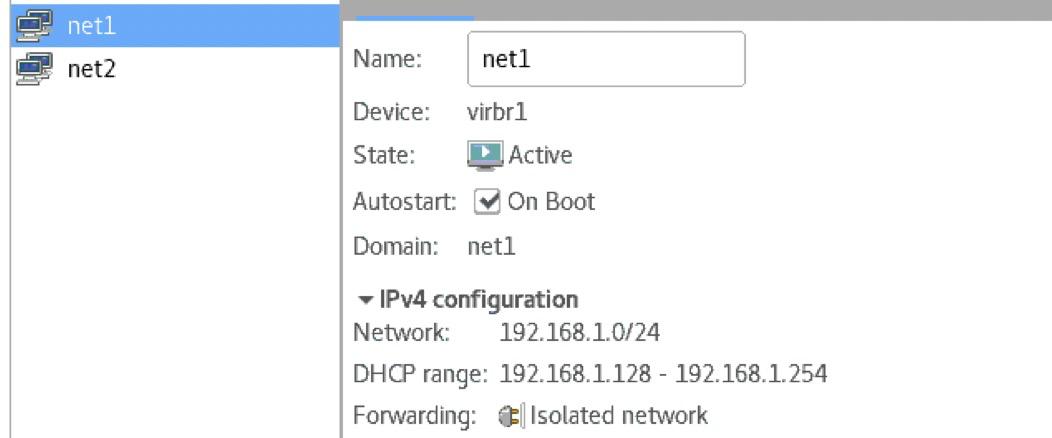Click the Isolated network text
The width and height of the screenshot is (1052, 438).
pyautogui.click(x=619, y=416)
